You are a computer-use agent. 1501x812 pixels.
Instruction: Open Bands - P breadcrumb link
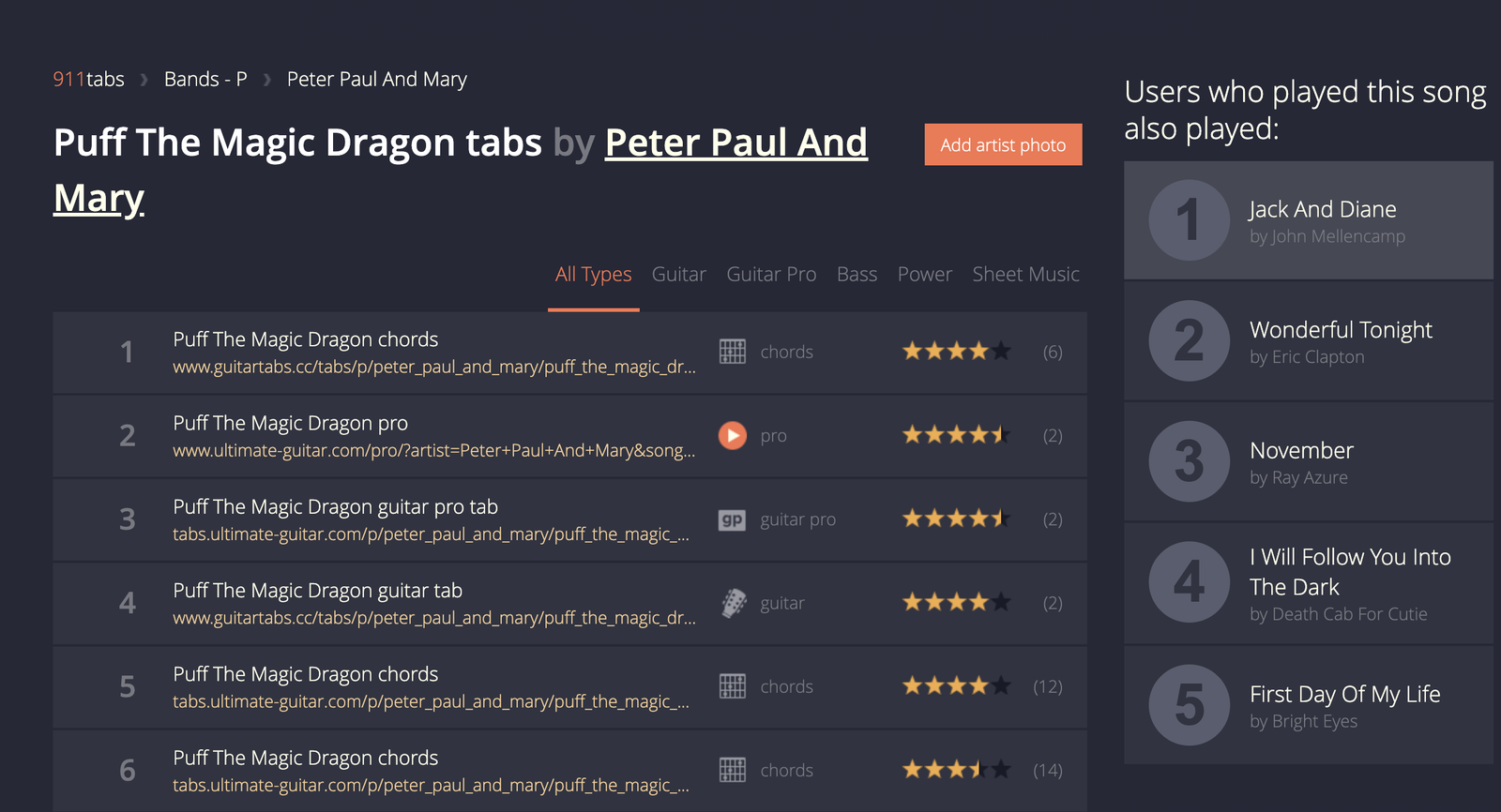point(205,80)
